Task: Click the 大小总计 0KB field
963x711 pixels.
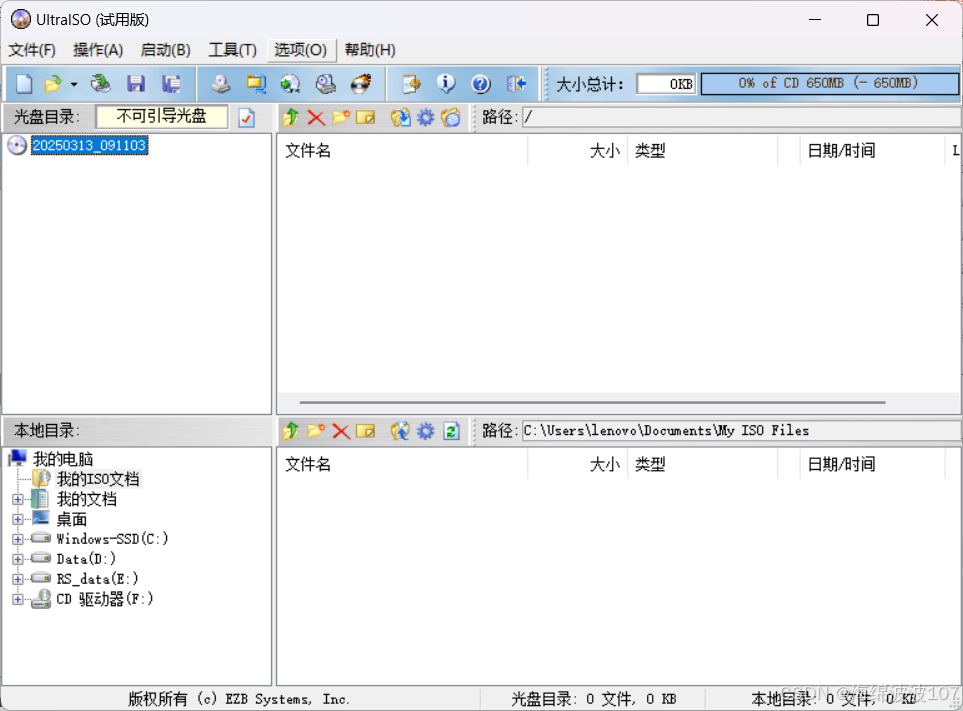Action: 666,84
